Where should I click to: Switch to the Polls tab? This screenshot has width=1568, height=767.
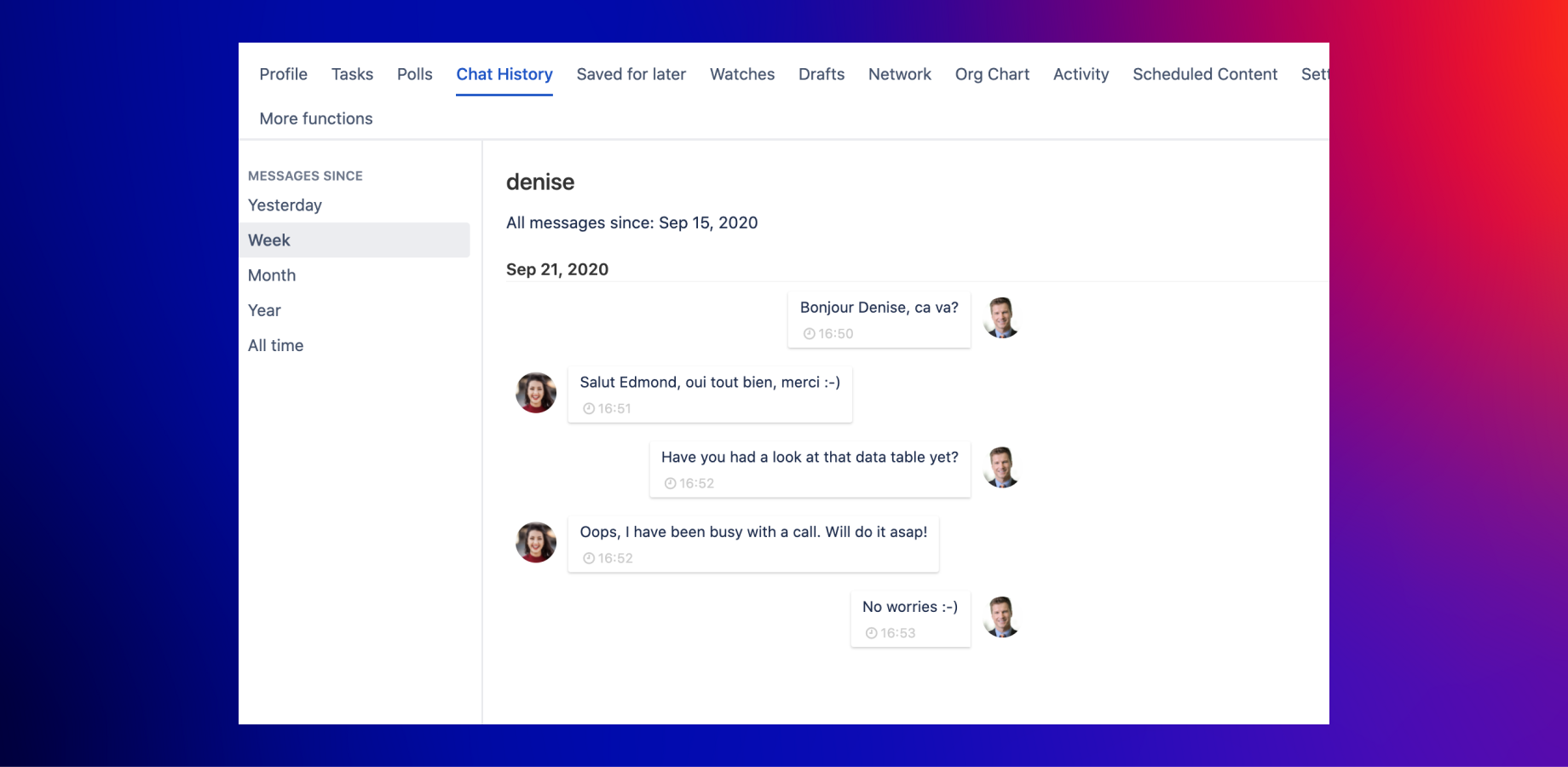click(x=414, y=74)
